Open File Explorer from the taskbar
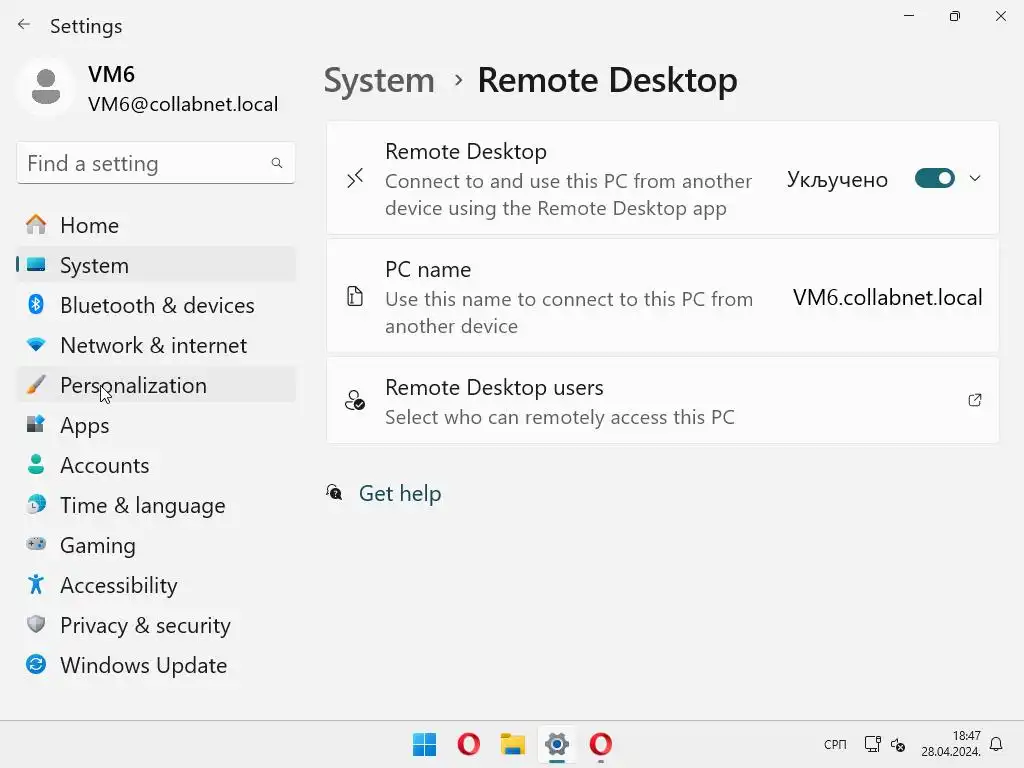This screenshot has height=768, width=1024. pyautogui.click(x=513, y=744)
